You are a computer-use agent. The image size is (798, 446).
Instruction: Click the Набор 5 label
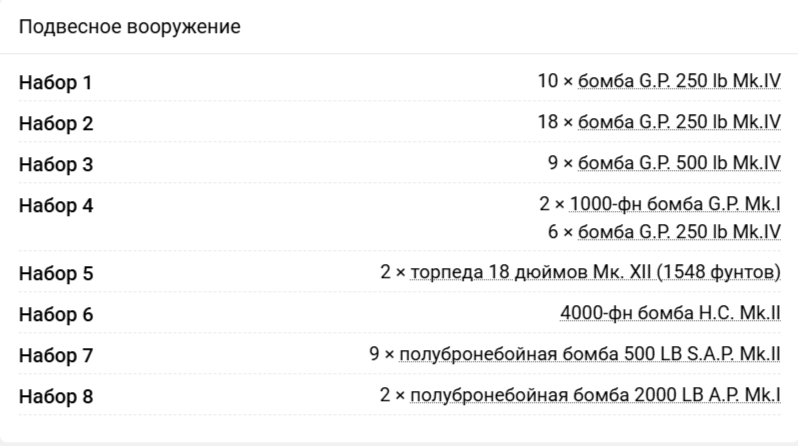(55, 273)
